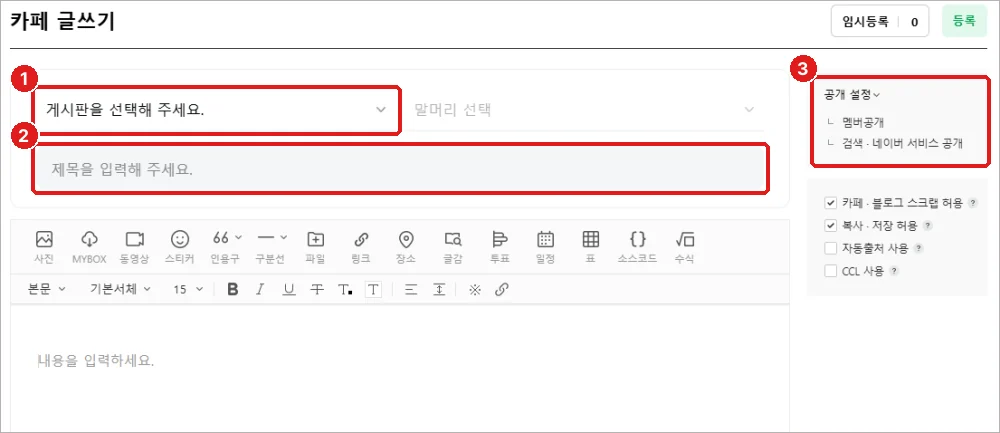Open special characters picker
Screen dimensions: 1000x433
click(474, 290)
